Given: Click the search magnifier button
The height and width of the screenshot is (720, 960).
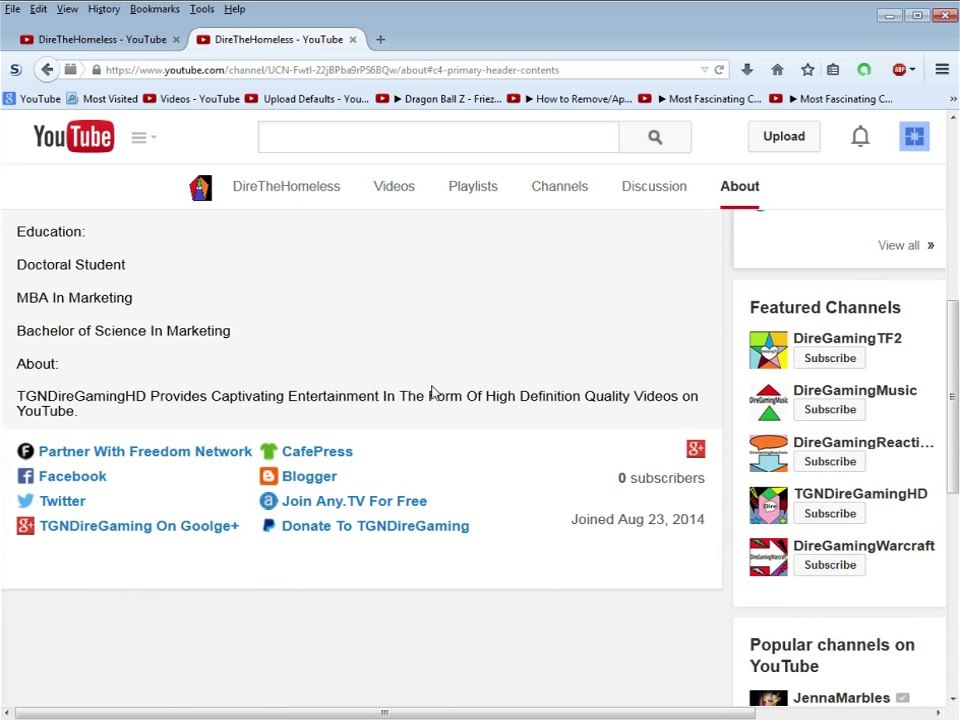Looking at the screenshot, I should (x=654, y=137).
